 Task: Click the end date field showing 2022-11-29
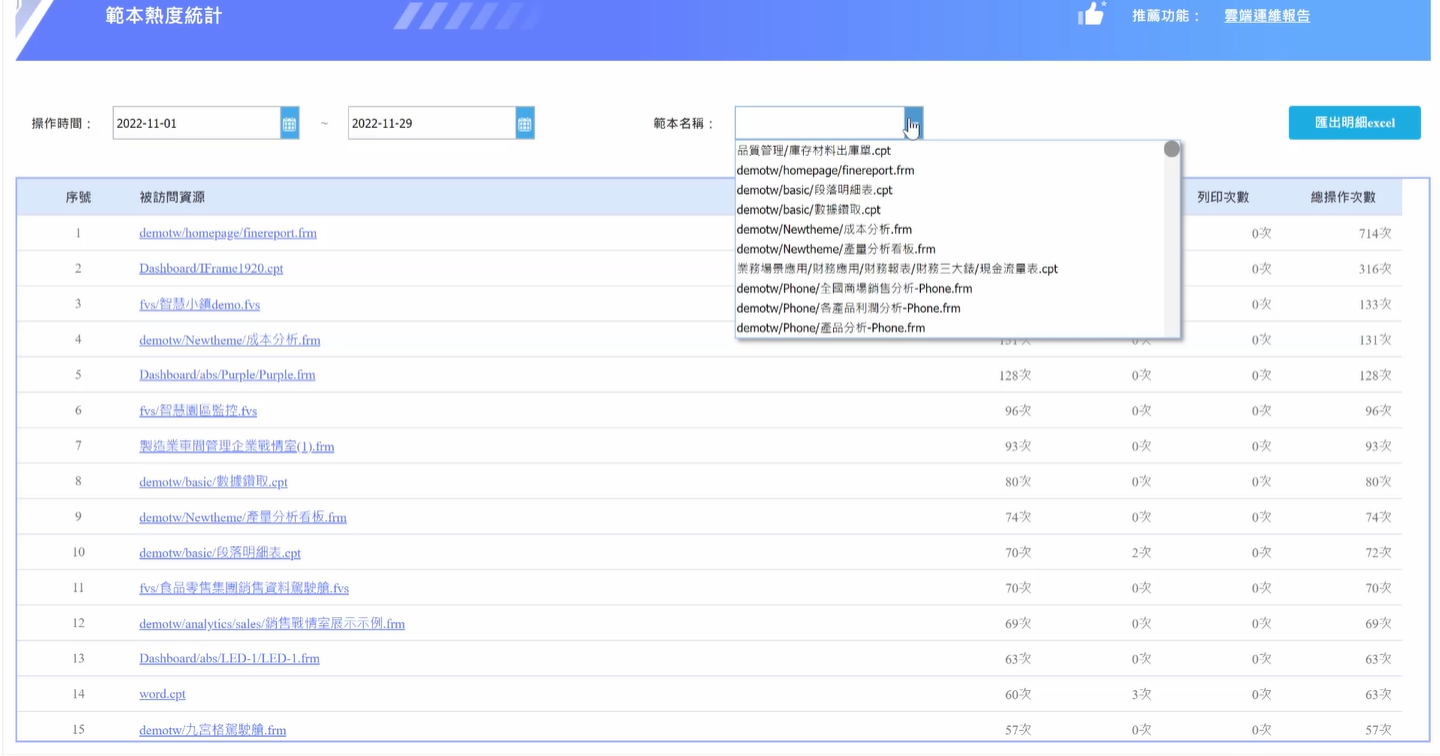point(432,124)
